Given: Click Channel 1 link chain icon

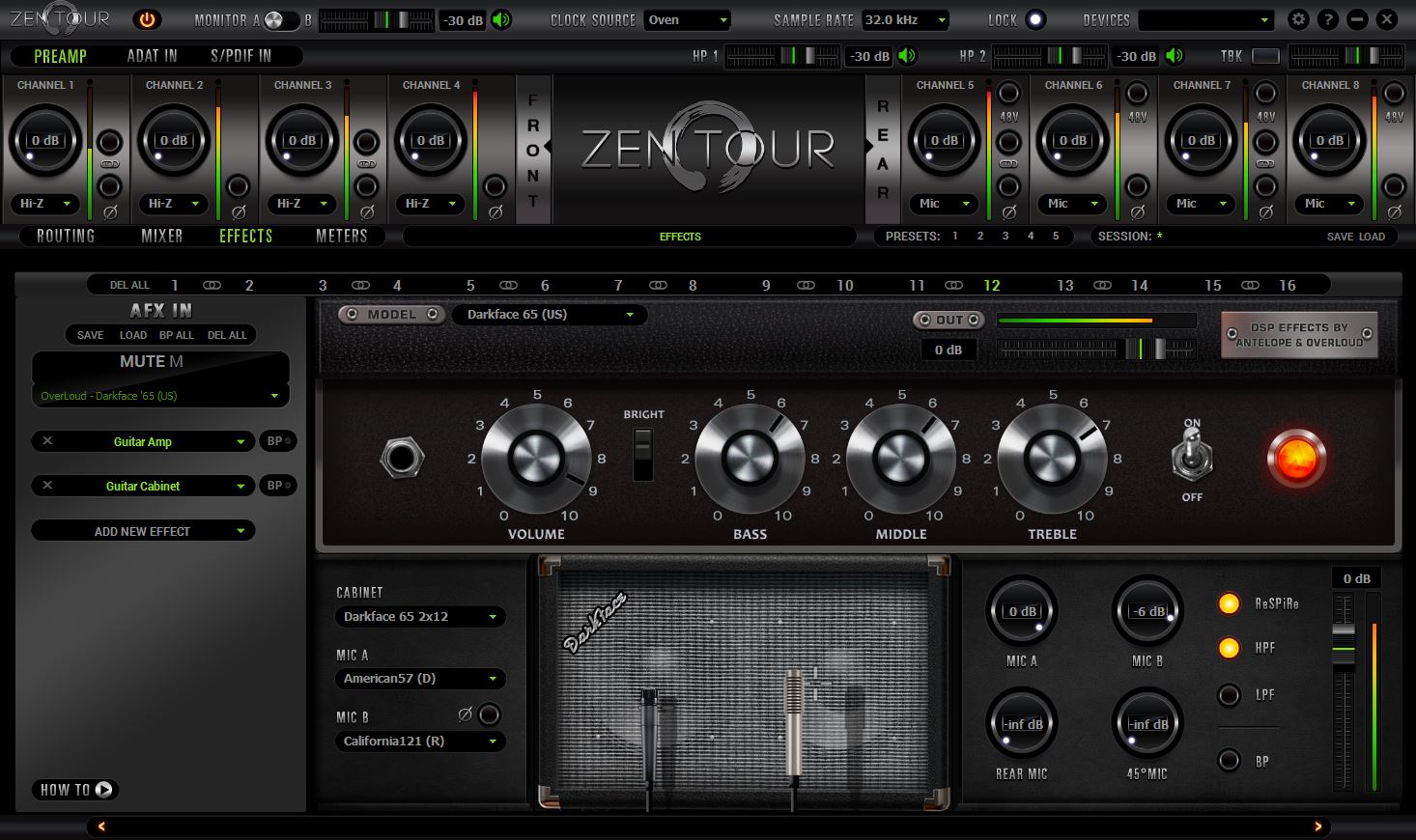Looking at the screenshot, I should click(110, 164).
